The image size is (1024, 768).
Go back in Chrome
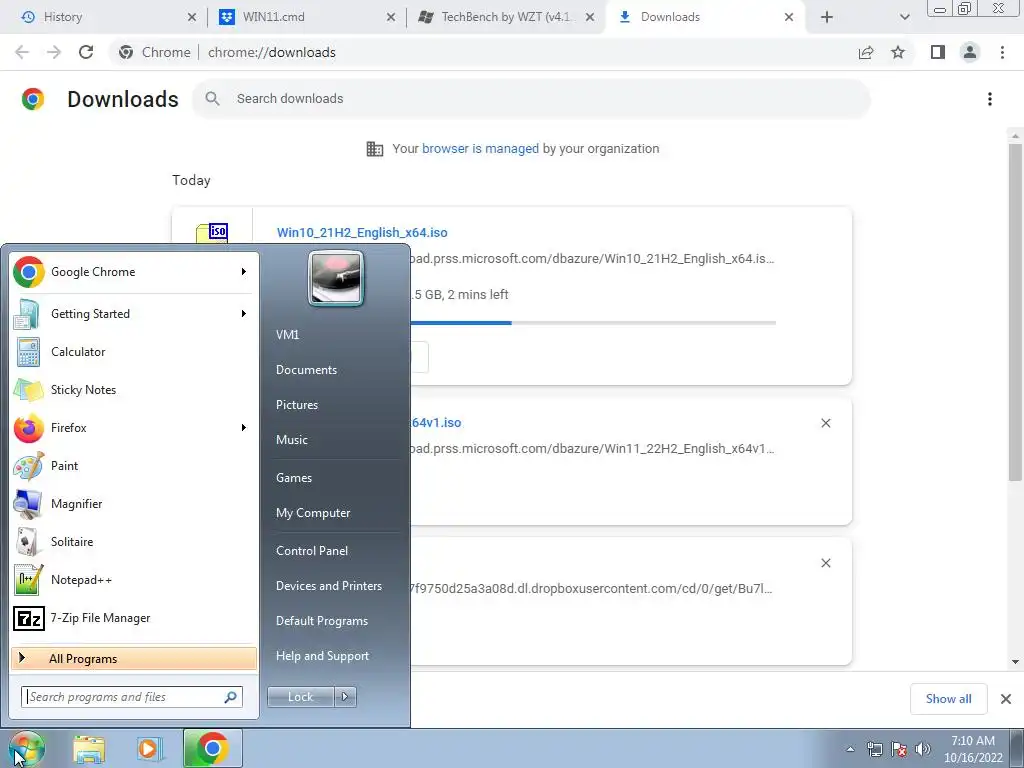(22, 52)
